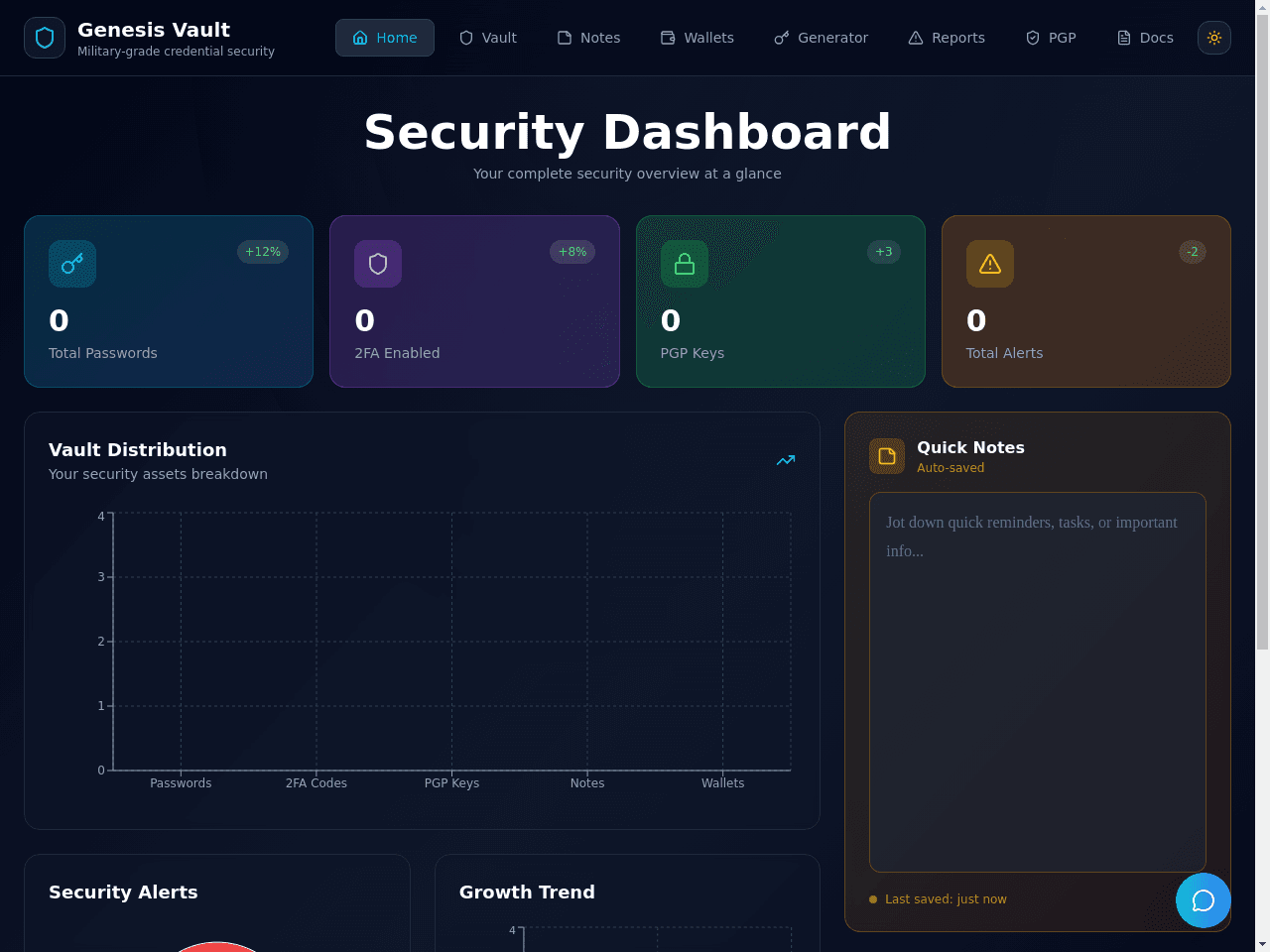This screenshot has height=952, width=1270.
Task: Click the +8% badge
Action: (572, 252)
